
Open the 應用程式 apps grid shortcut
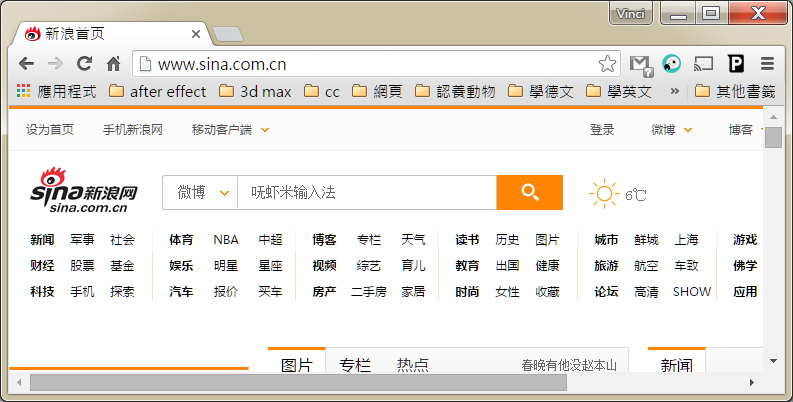pyautogui.click(x=56, y=91)
